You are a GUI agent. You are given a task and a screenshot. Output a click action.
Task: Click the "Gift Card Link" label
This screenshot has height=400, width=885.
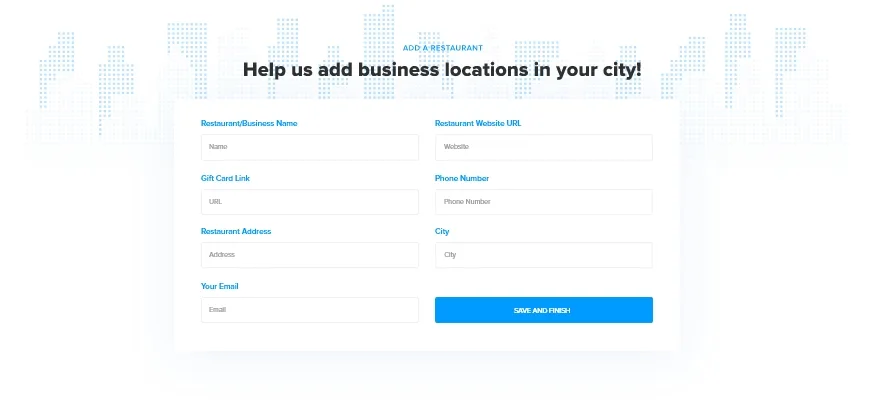tap(225, 178)
